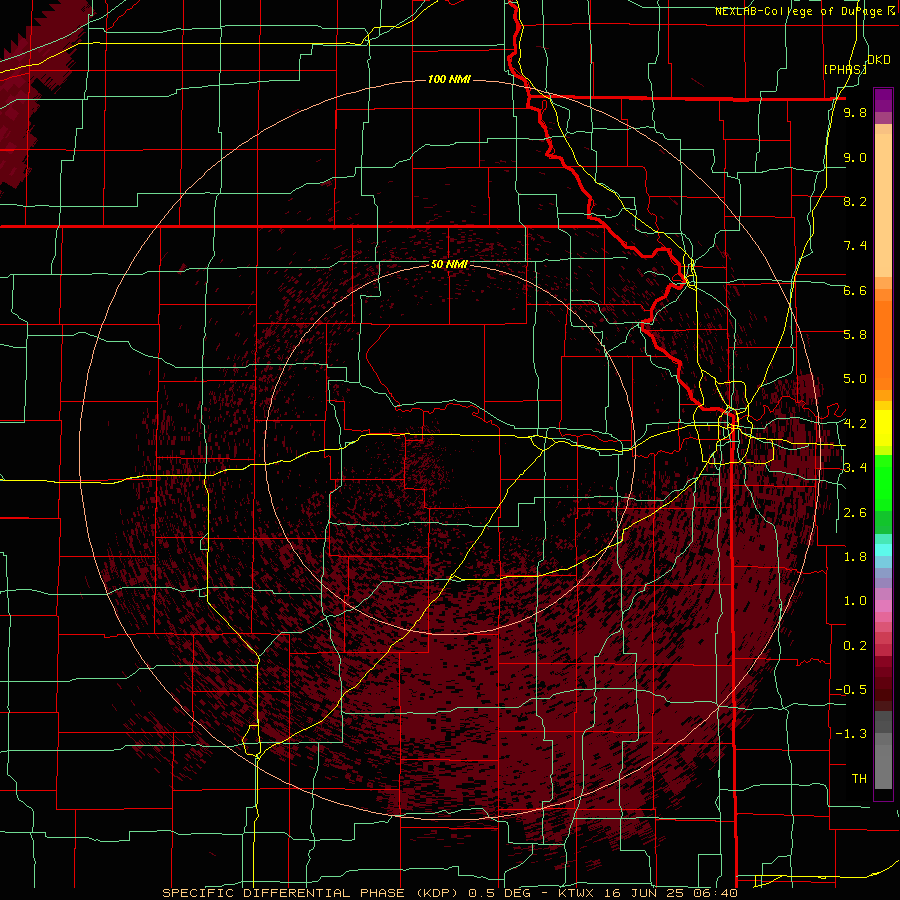The image size is (900, 900).
Task: Click the "[PHAS]" label above the color scale
Action: 845,69
